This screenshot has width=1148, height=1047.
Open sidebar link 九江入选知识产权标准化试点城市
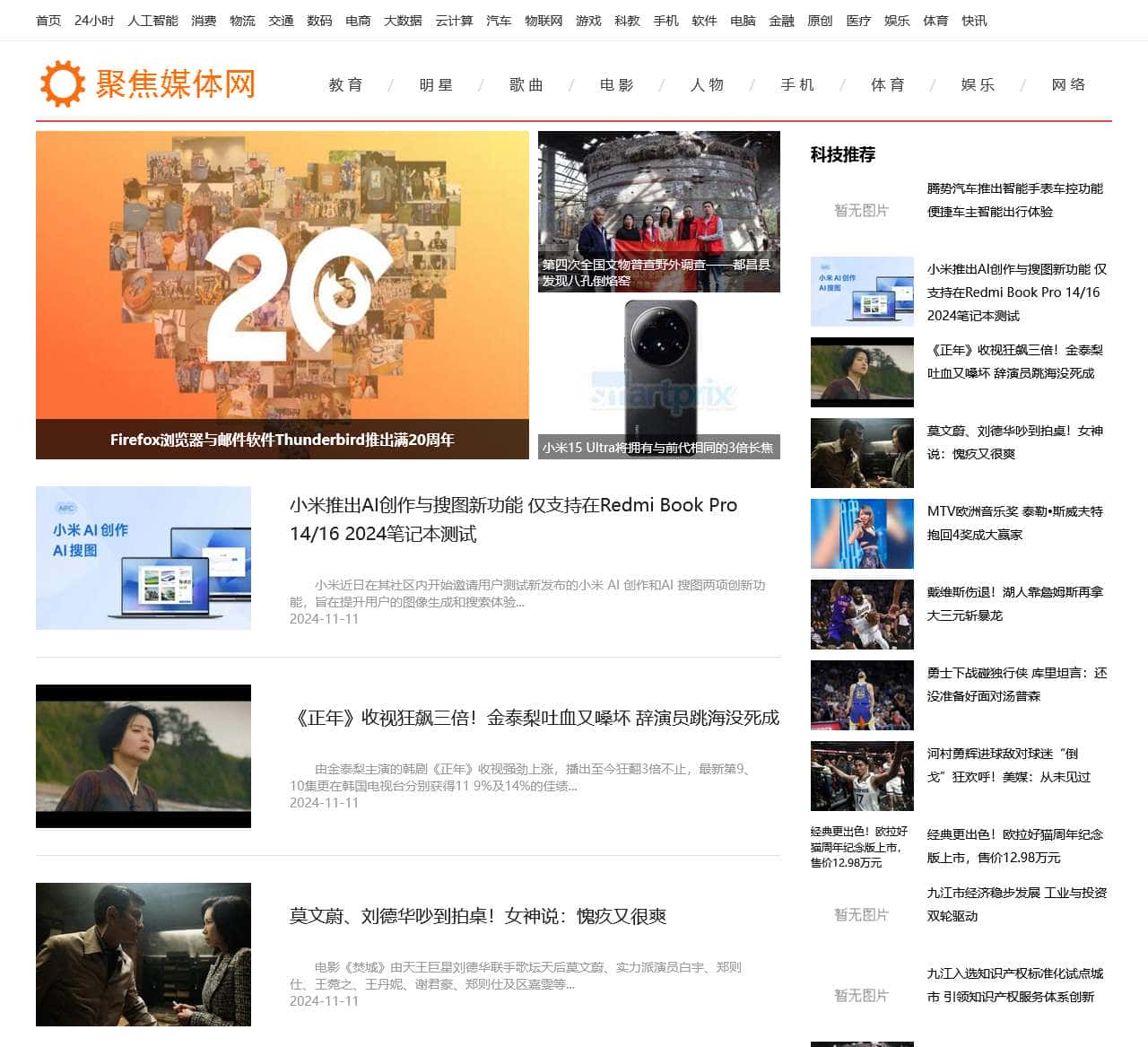tap(1015, 985)
